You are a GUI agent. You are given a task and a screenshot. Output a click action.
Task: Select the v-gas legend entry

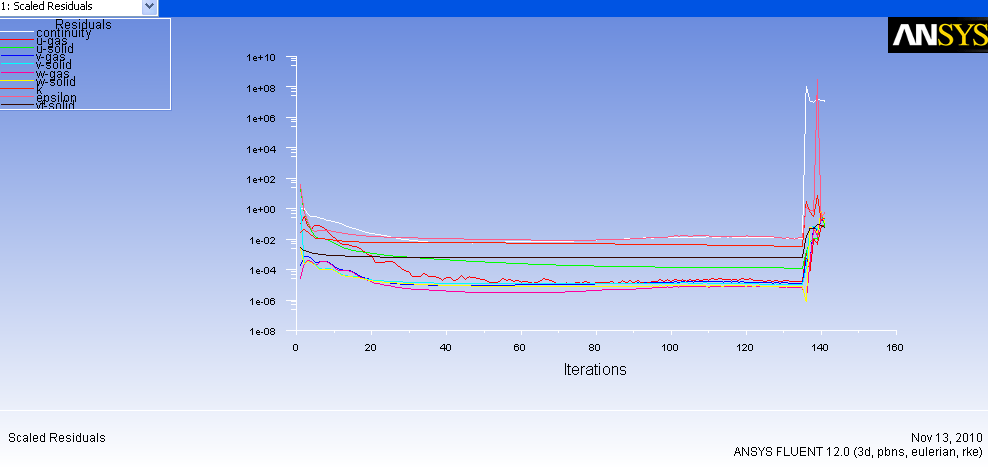[51, 57]
